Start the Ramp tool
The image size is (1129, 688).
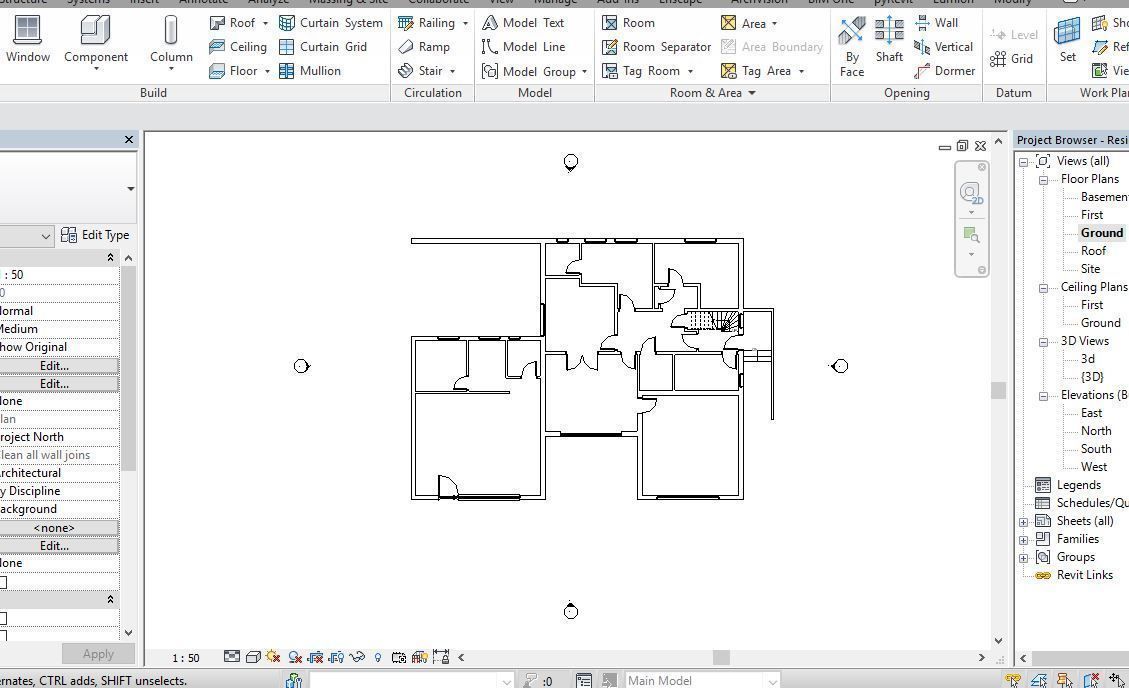(424, 47)
